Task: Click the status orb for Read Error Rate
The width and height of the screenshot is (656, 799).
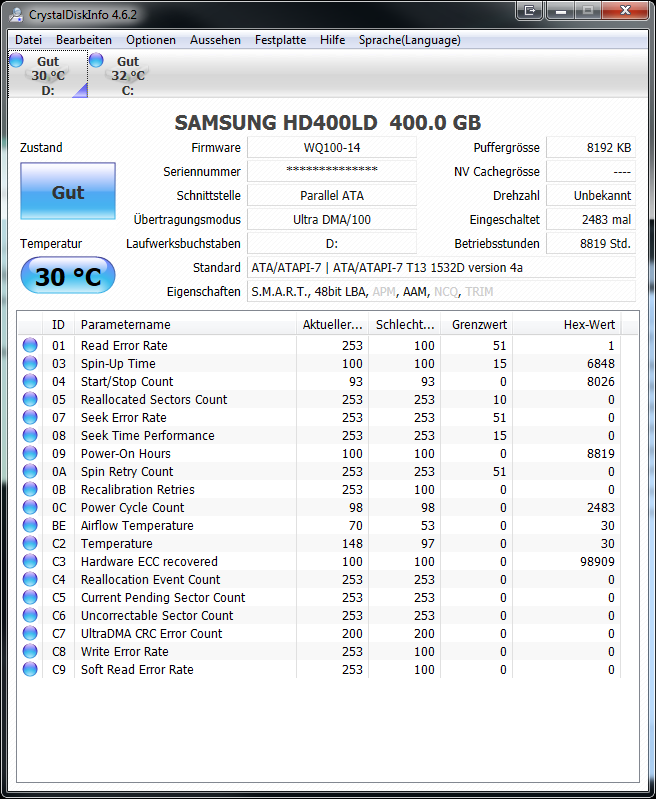Action: click(x=30, y=345)
